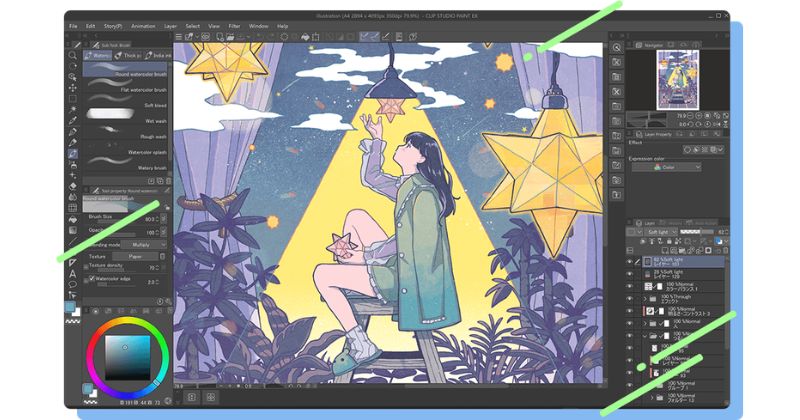Select the Fill bucket tool

pyautogui.click(x=72, y=219)
